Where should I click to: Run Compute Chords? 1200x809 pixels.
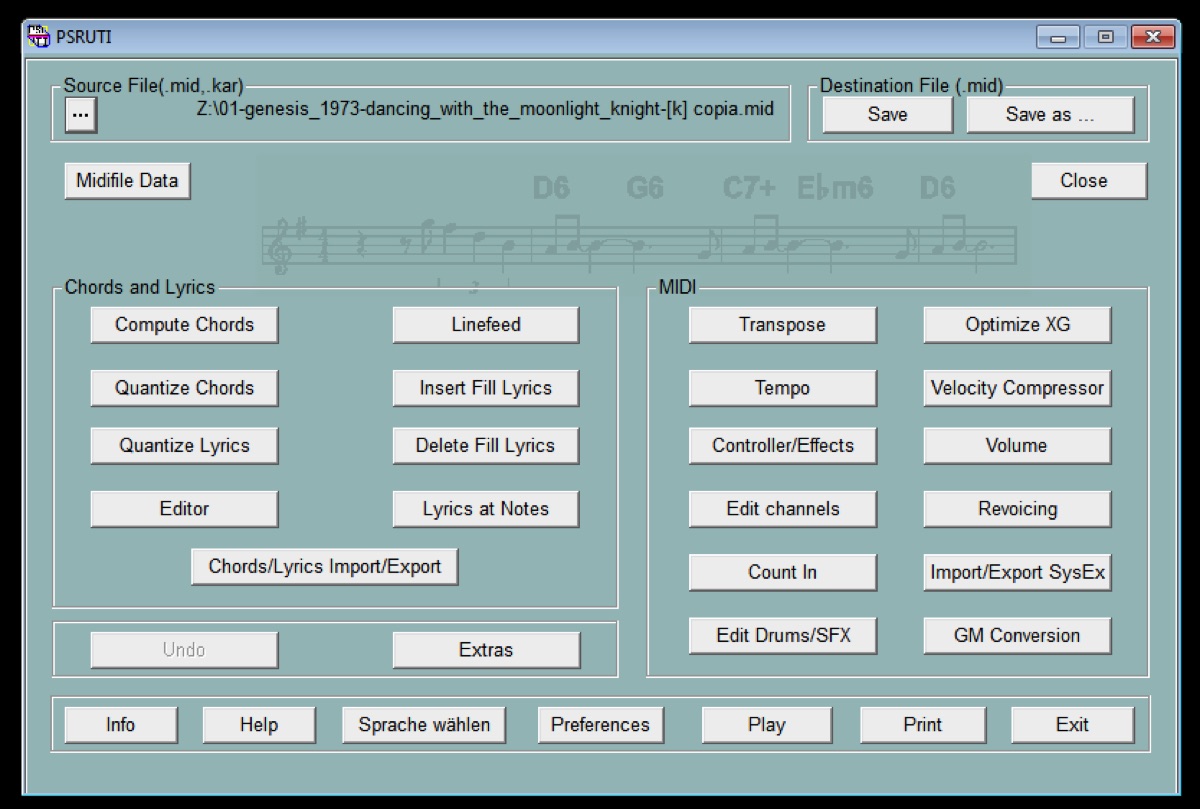[184, 325]
